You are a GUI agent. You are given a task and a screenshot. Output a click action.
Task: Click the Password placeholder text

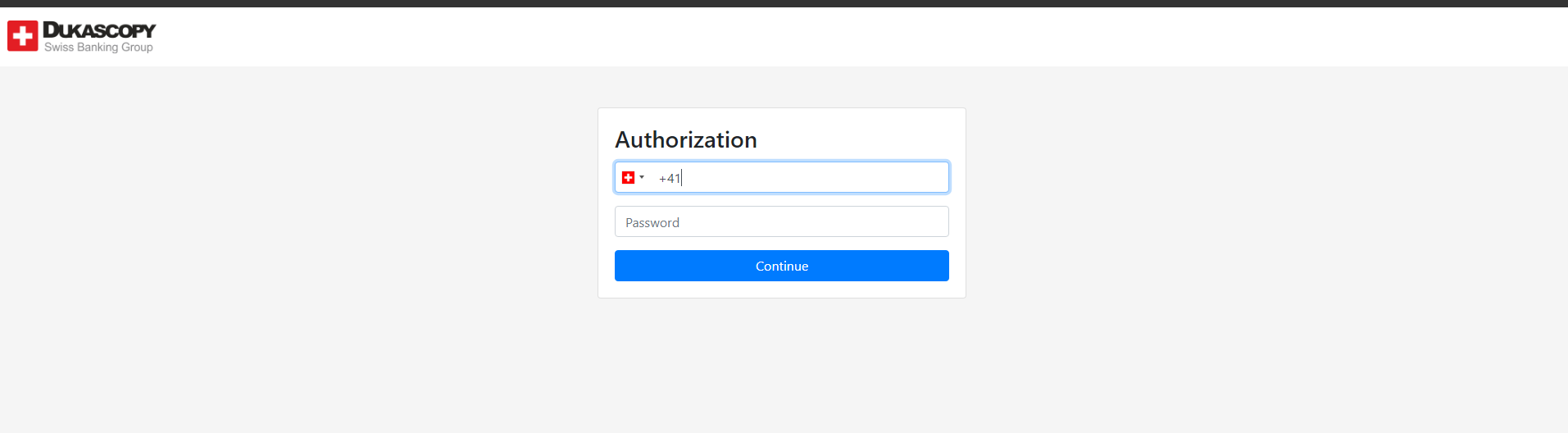652,222
